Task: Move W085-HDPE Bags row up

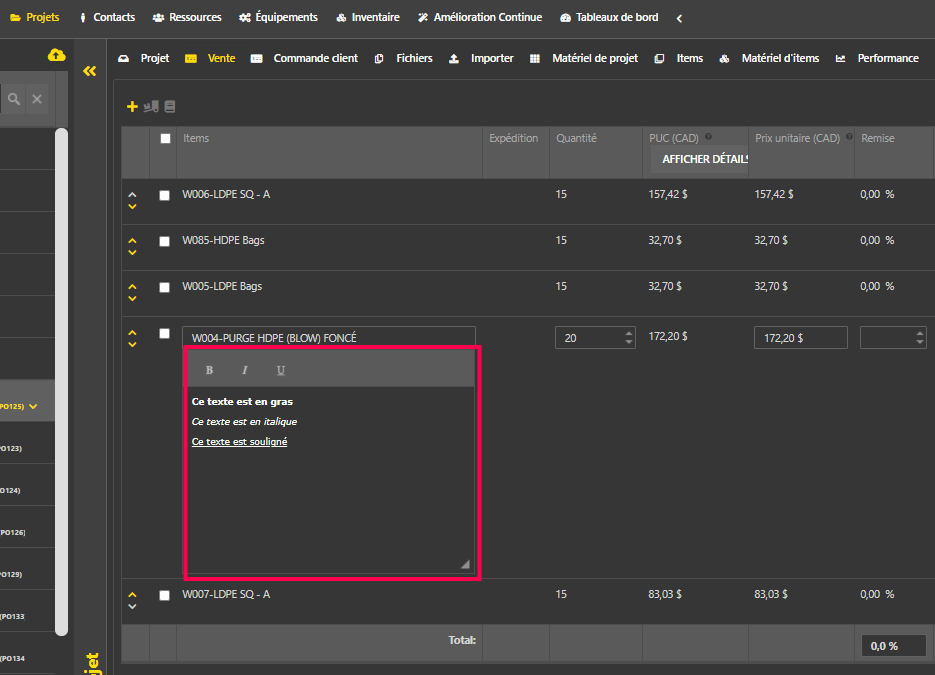Action: [x=132, y=240]
